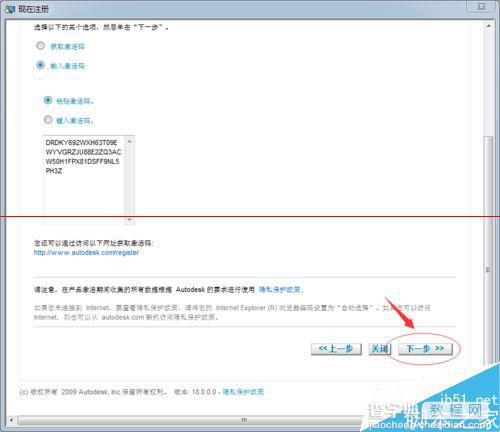Click the vertical scrollbar up arrow

488,26
